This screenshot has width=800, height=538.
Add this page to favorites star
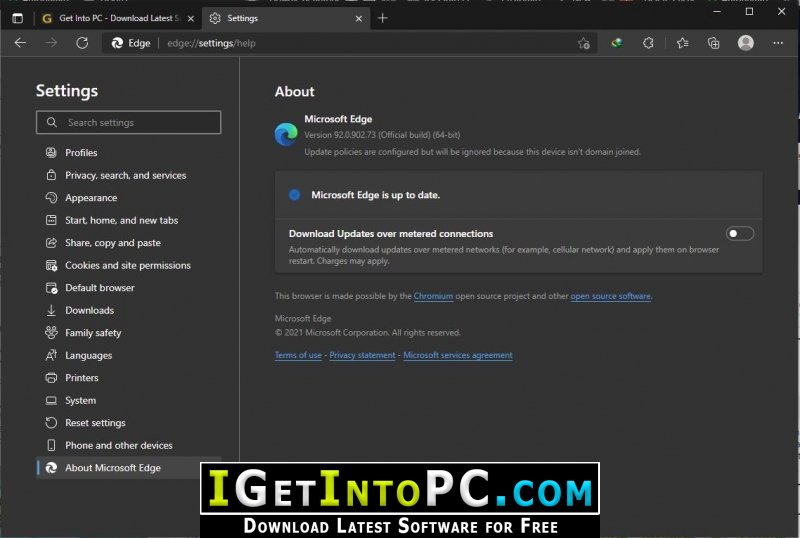tap(584, 43)
